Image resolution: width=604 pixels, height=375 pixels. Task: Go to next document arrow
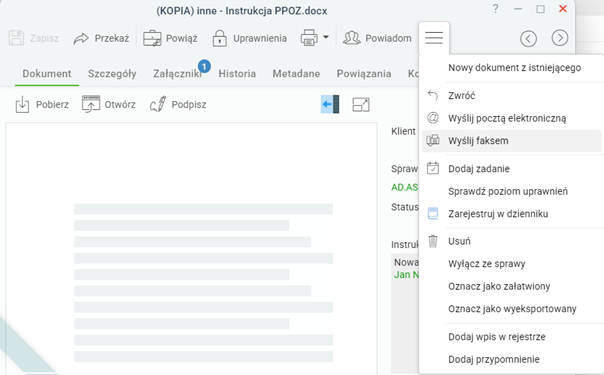[x=560, y=38]
